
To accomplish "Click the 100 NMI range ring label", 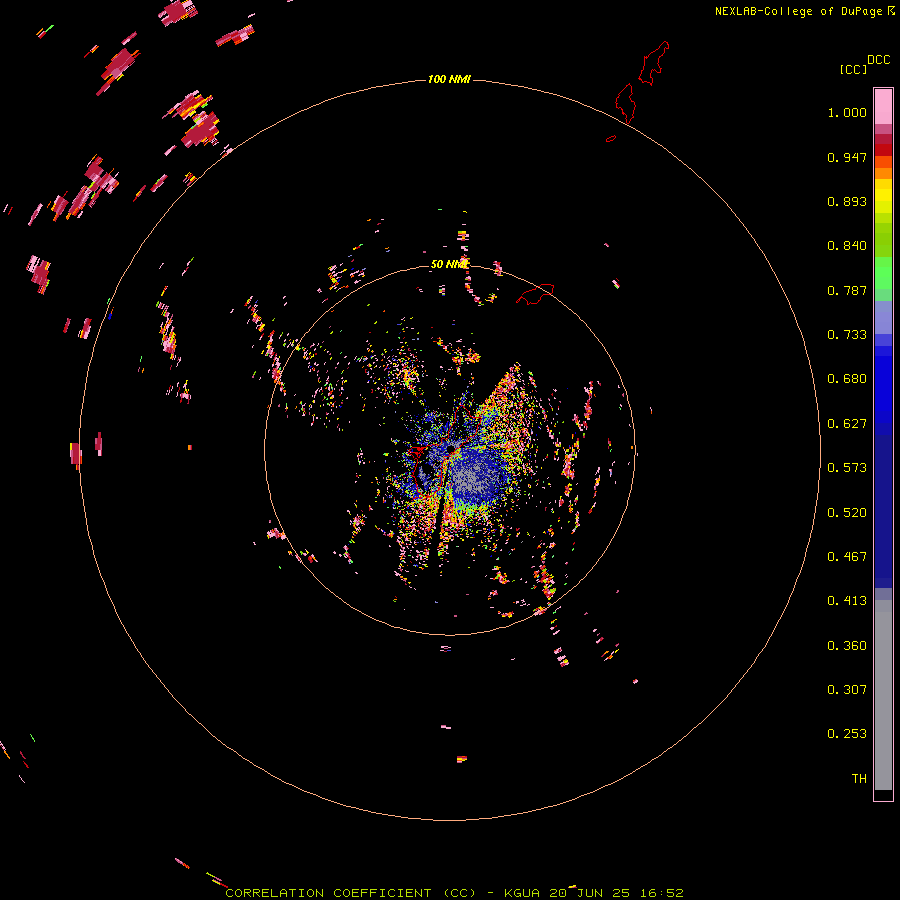I will 449,79.
